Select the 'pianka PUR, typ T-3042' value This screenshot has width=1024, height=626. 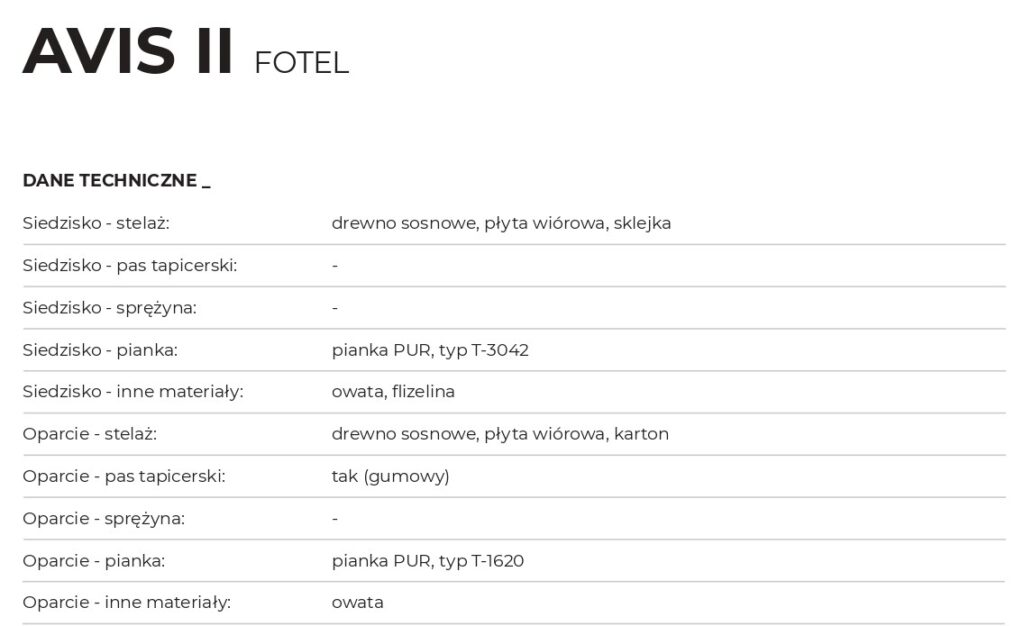pos(430,350)
